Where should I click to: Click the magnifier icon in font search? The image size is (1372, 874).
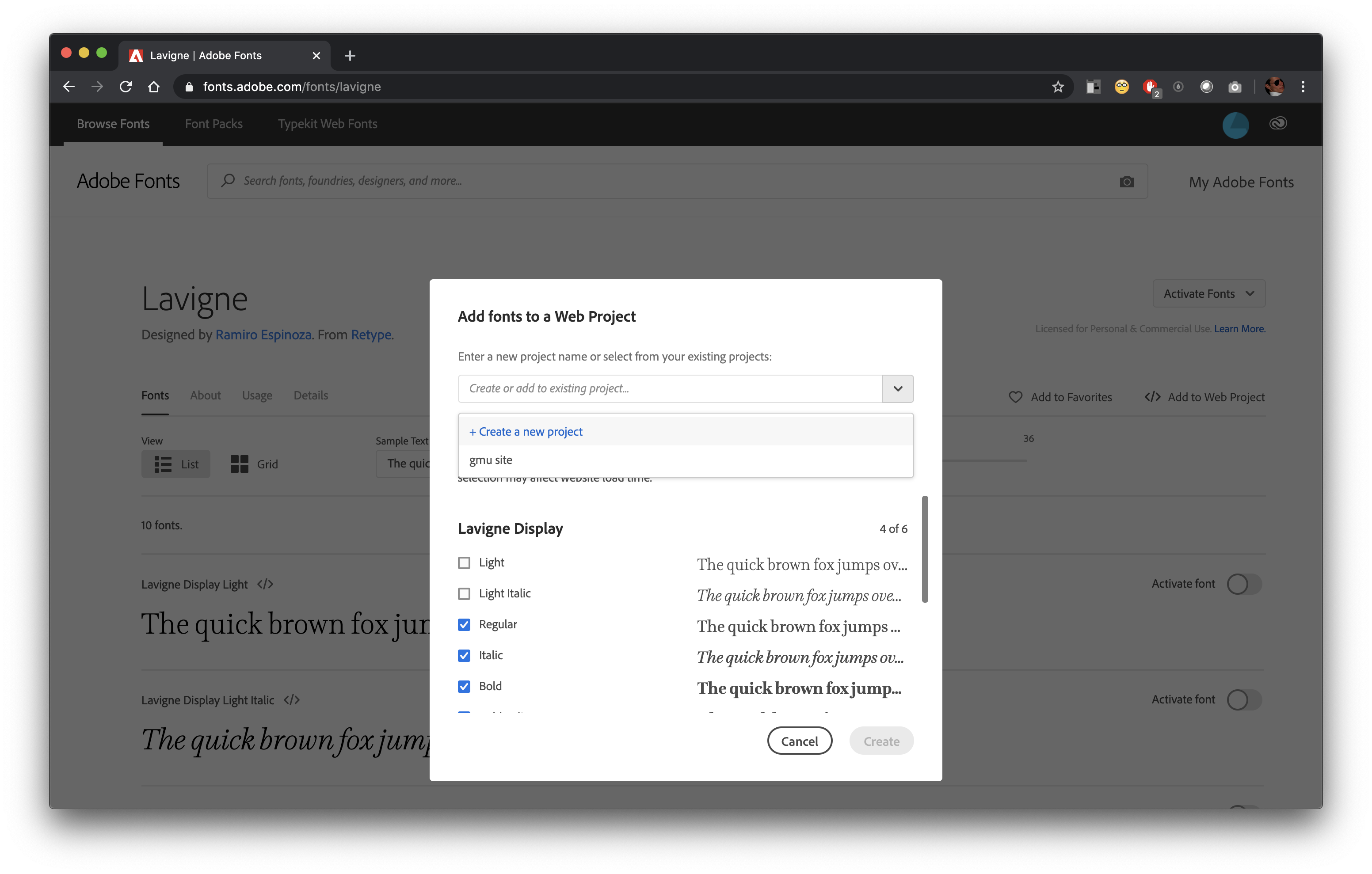tap(228, 181)
